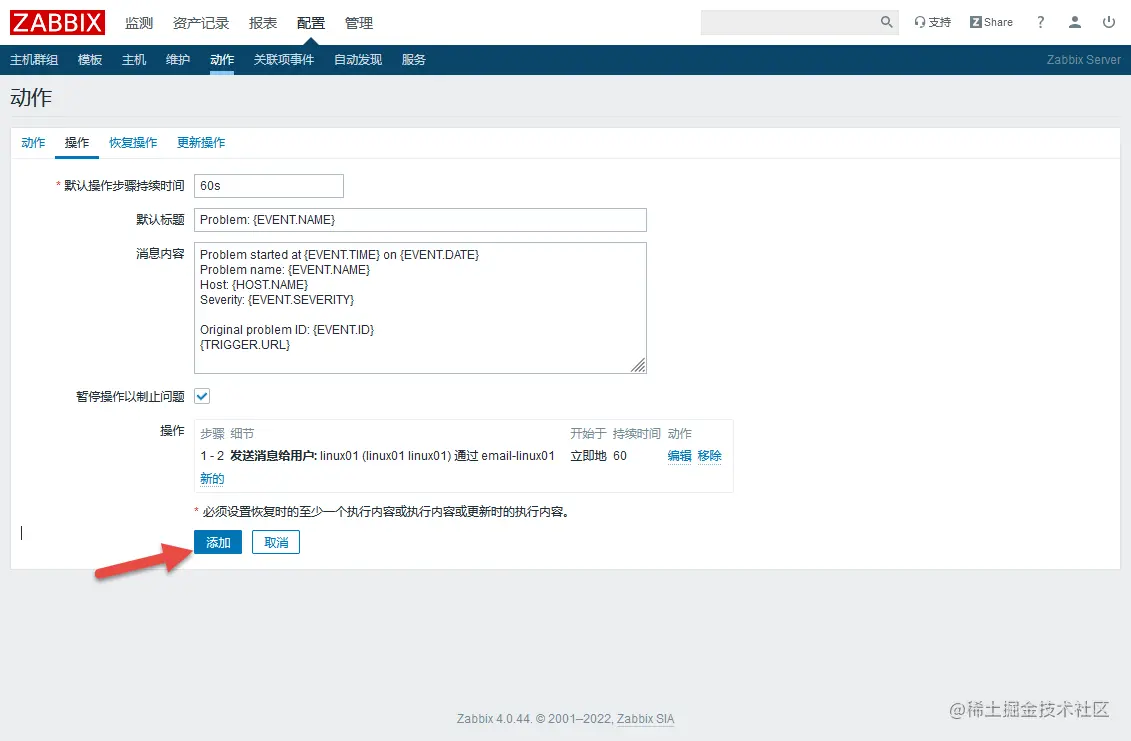Click 编辑 link for linux01 operation
Viewport: 1131px width, 741px height.
tap(679, 456)
